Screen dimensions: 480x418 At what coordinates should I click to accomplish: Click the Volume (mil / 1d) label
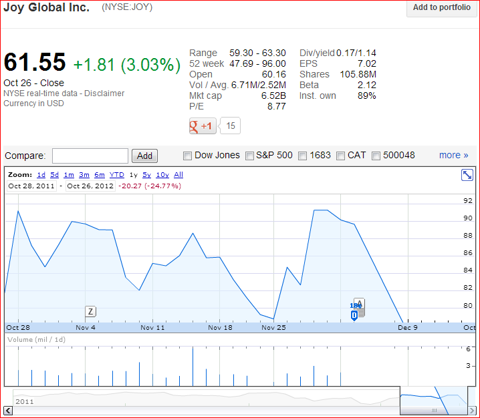point(36,340)
